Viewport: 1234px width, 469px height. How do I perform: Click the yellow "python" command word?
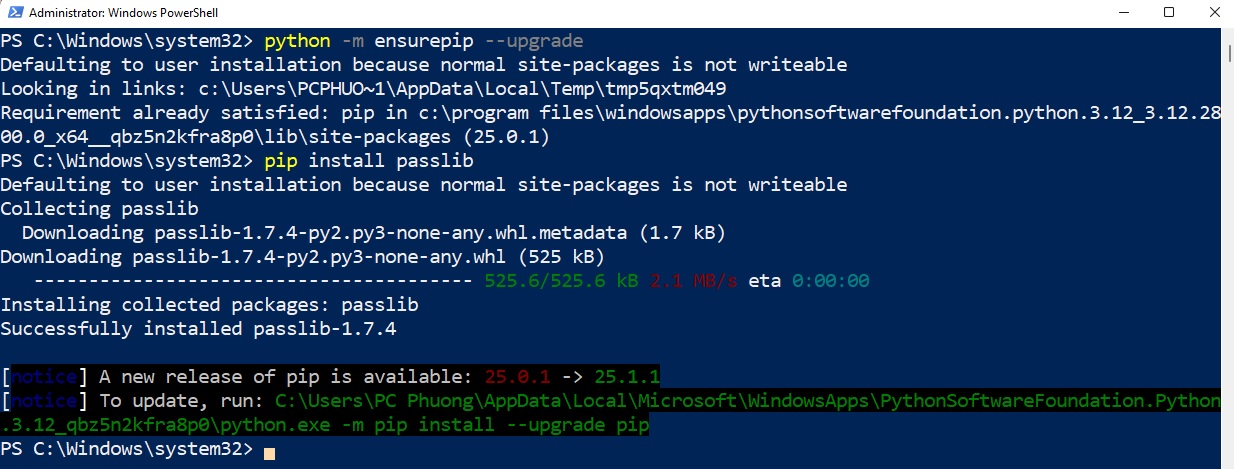[297, 41]
